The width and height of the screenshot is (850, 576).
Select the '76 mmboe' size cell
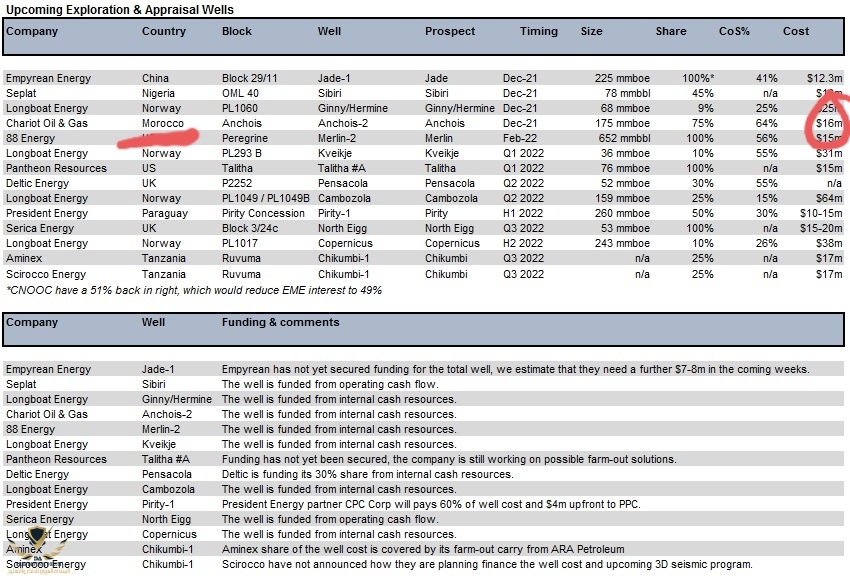click(625, 169)
